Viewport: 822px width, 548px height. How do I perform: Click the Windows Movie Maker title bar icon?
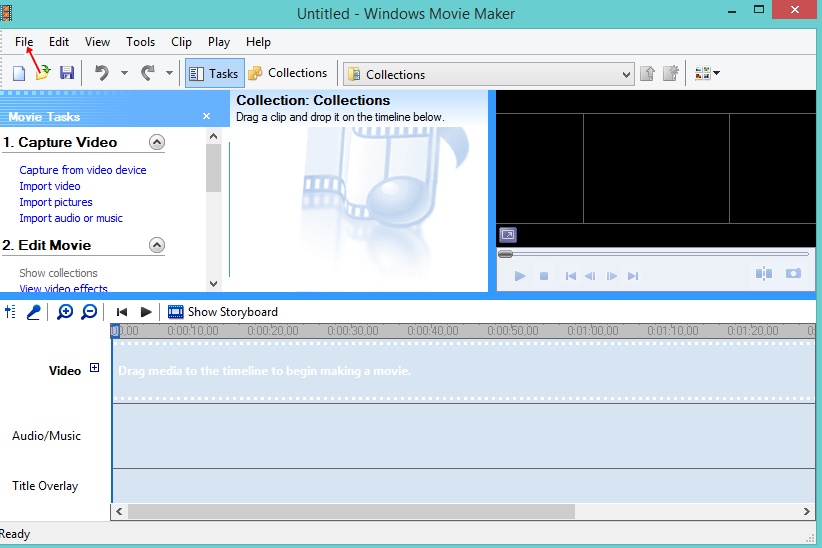tap(6, 13)
